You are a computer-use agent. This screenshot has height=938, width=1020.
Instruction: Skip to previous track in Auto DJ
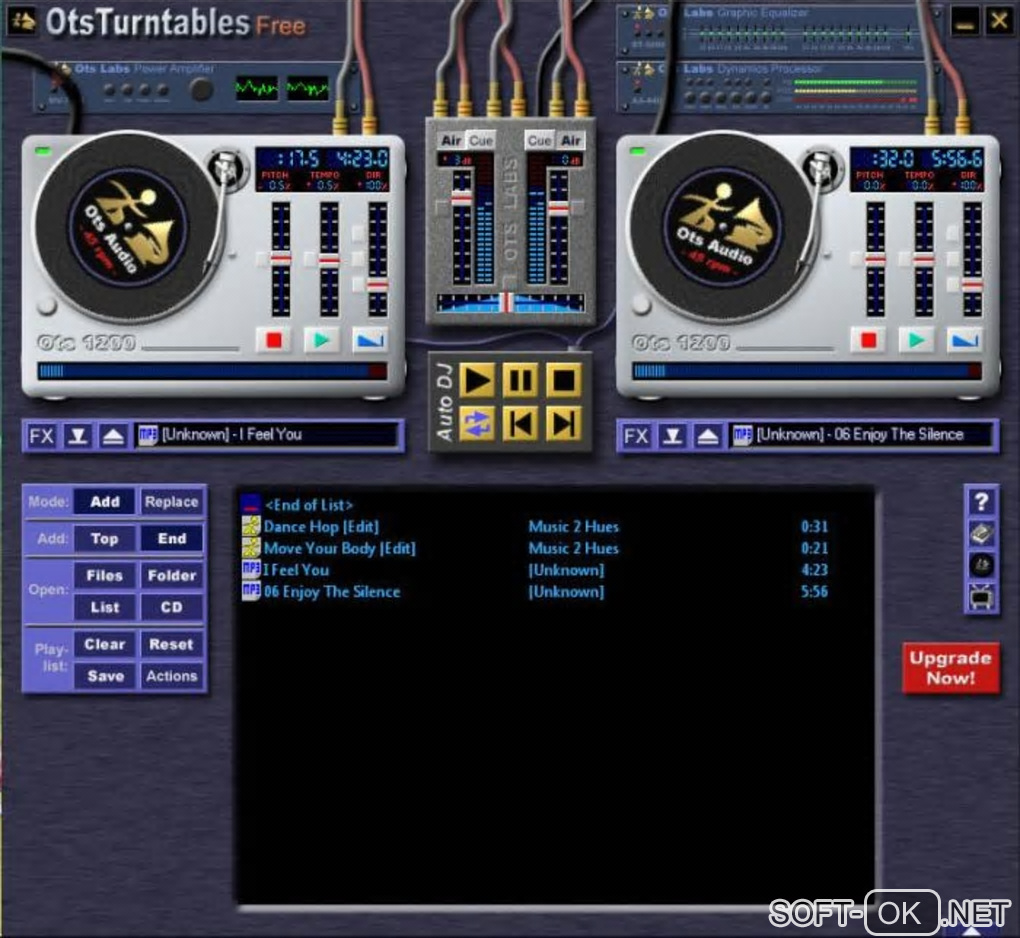520,424
